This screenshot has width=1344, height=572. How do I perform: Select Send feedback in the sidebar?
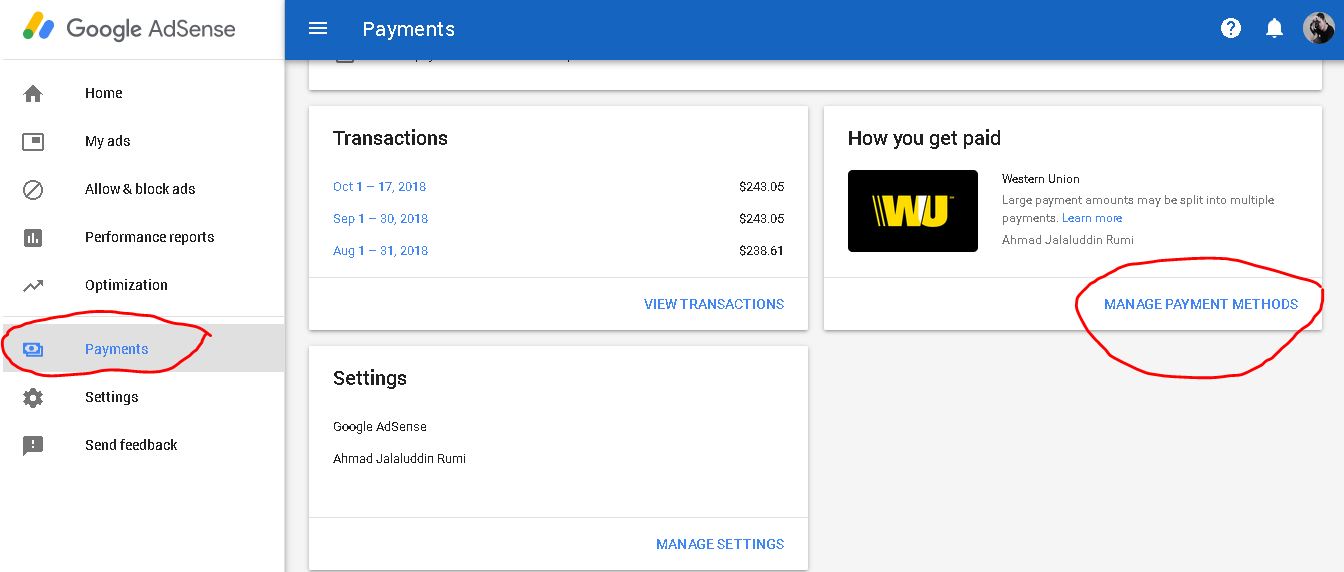(x=131, y=445)
